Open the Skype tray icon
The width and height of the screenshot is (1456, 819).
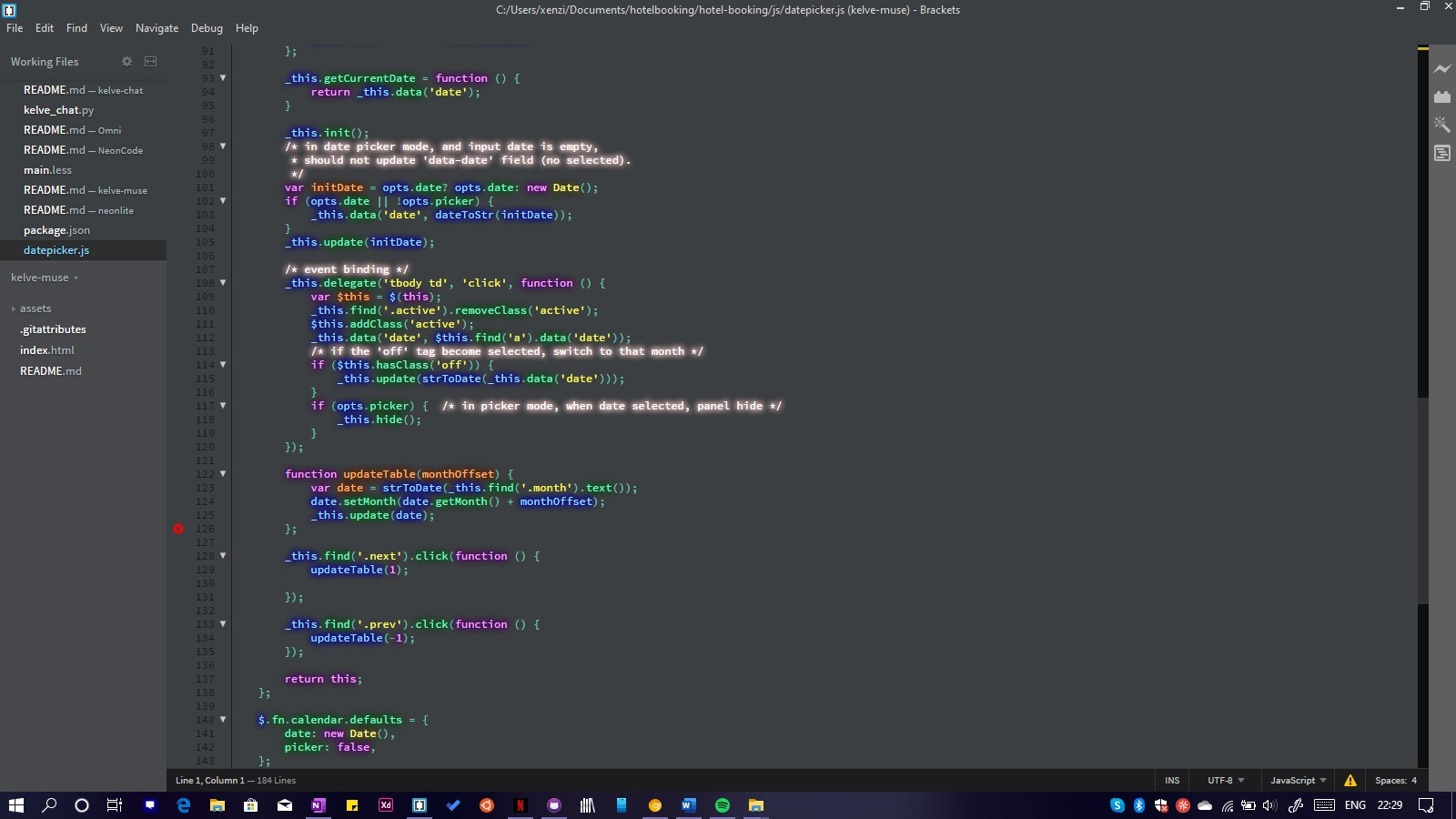(x=1117, y=805)
